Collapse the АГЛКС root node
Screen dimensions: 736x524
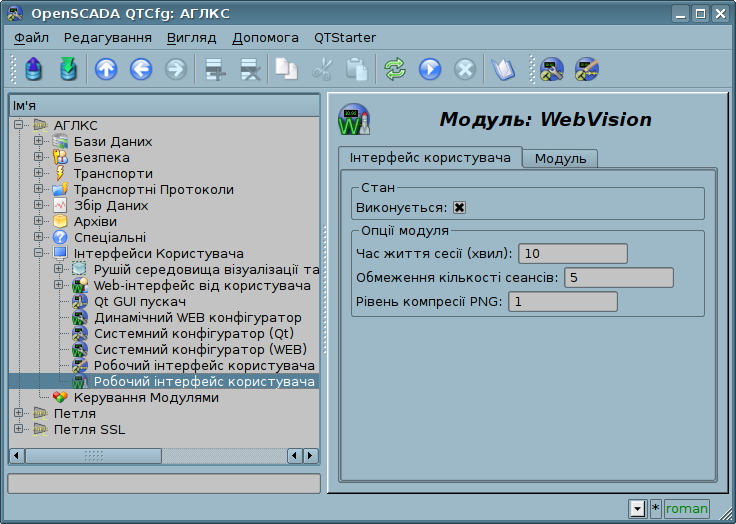(x=18, y=125)
